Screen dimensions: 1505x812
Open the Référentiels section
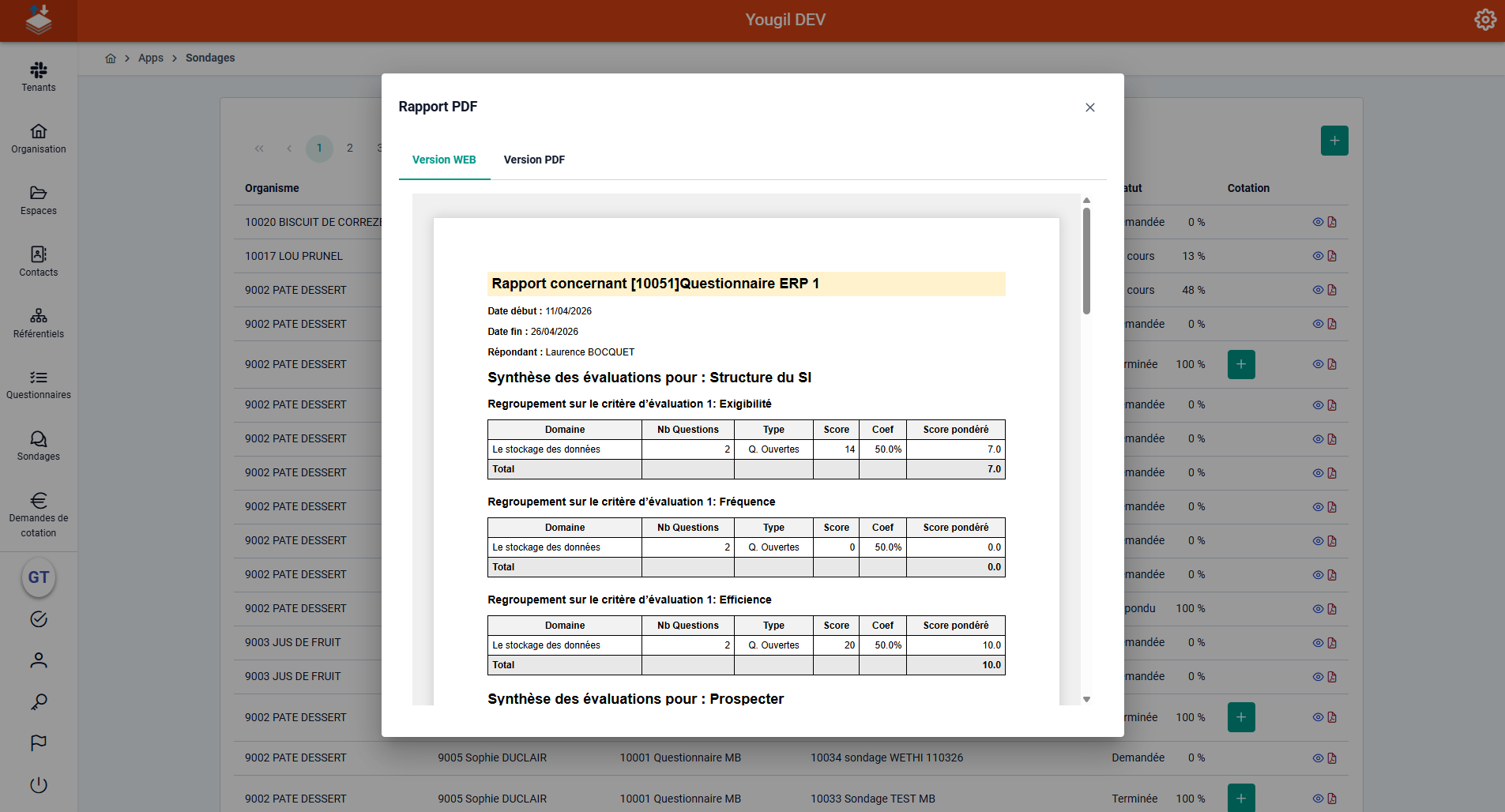click(x=38, y=324)
